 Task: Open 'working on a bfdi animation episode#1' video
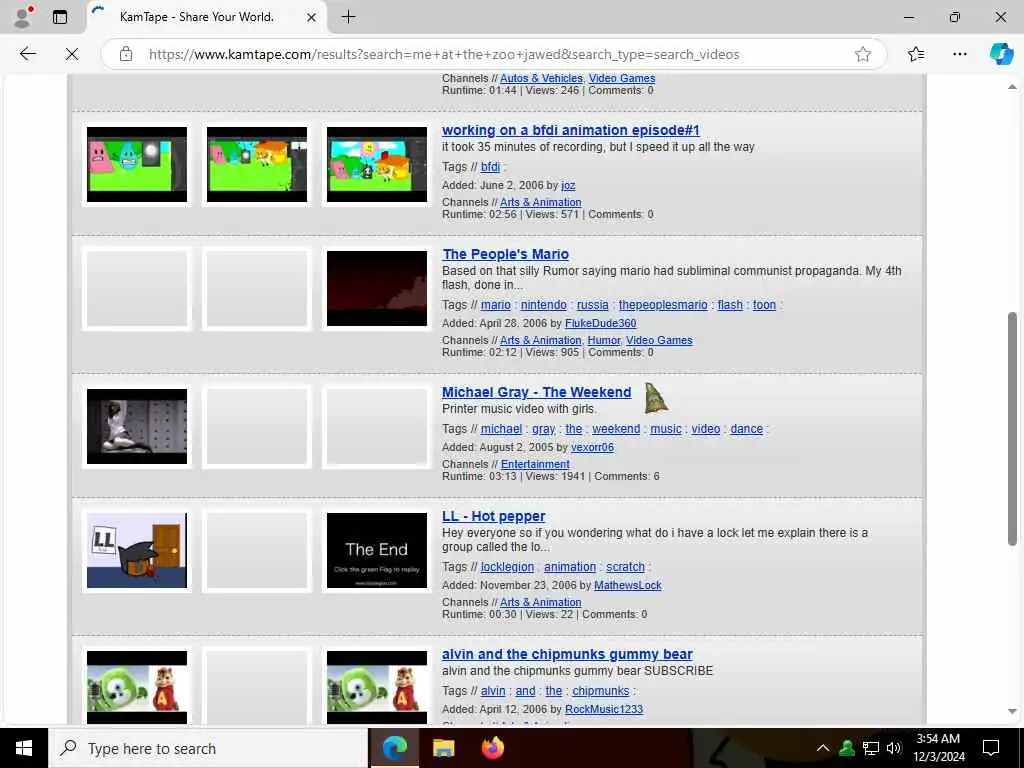(571, 130)
